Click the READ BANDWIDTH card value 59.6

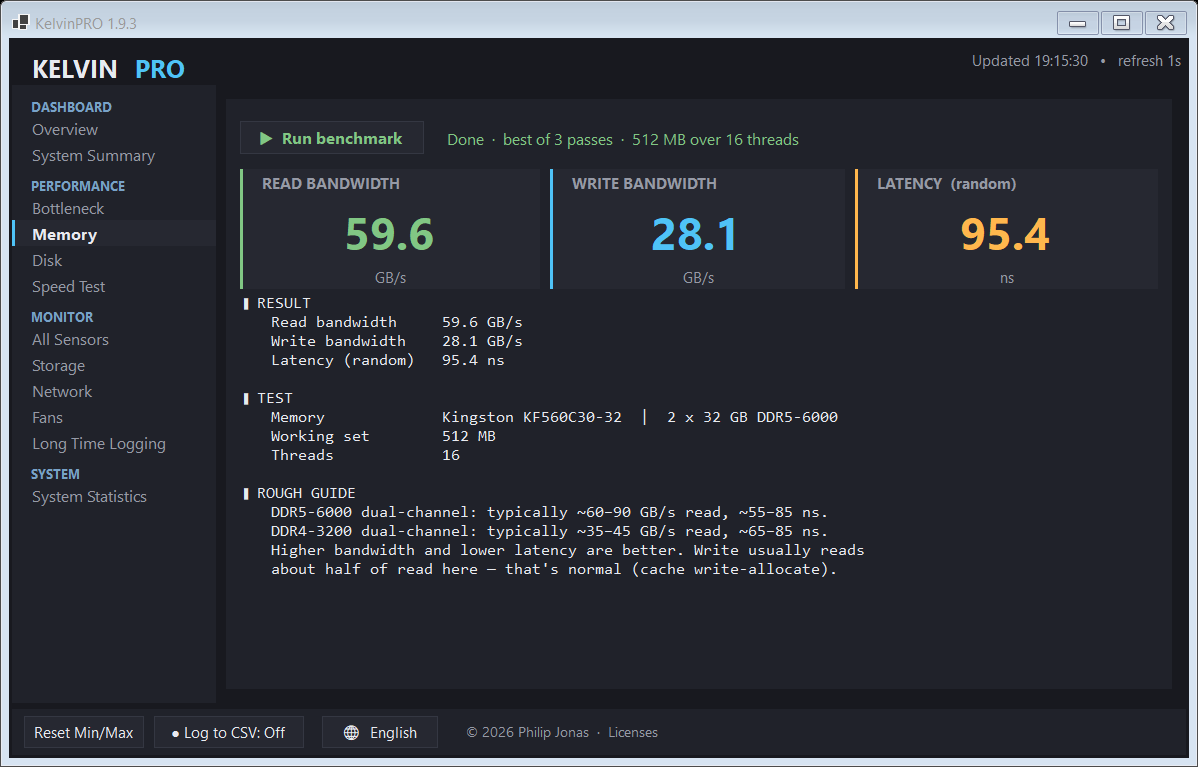click(x=390, y=234)
